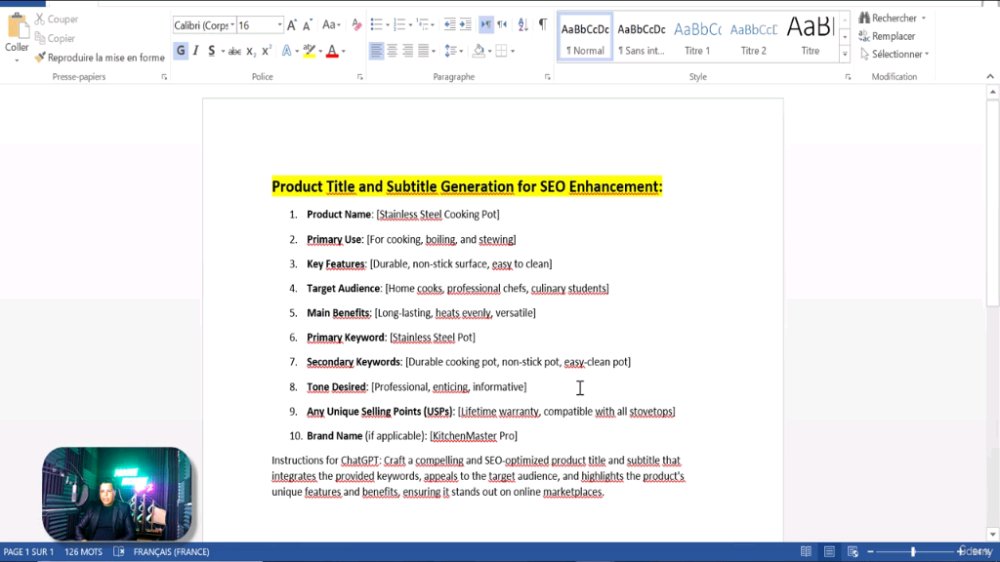
Task: Apply the yellow text highlight color
Action: click(x=309, y=51)
